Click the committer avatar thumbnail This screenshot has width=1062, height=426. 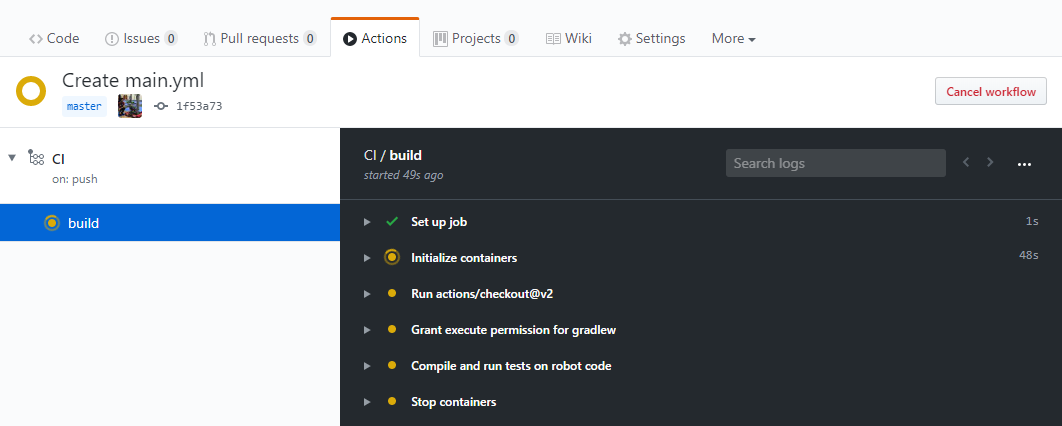(130, 106)
